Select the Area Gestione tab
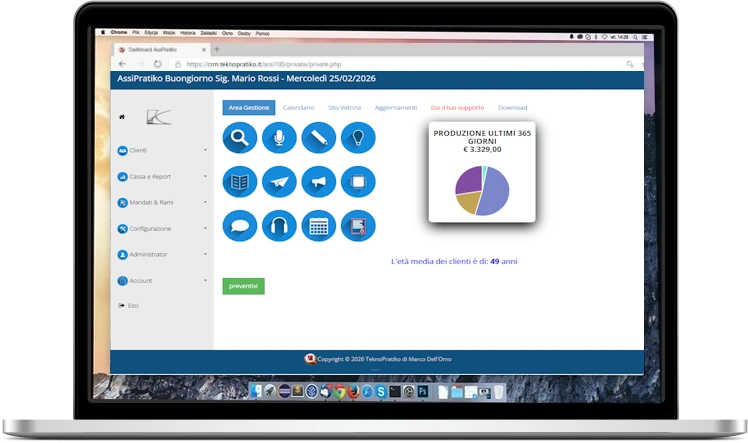 [249, 108]
